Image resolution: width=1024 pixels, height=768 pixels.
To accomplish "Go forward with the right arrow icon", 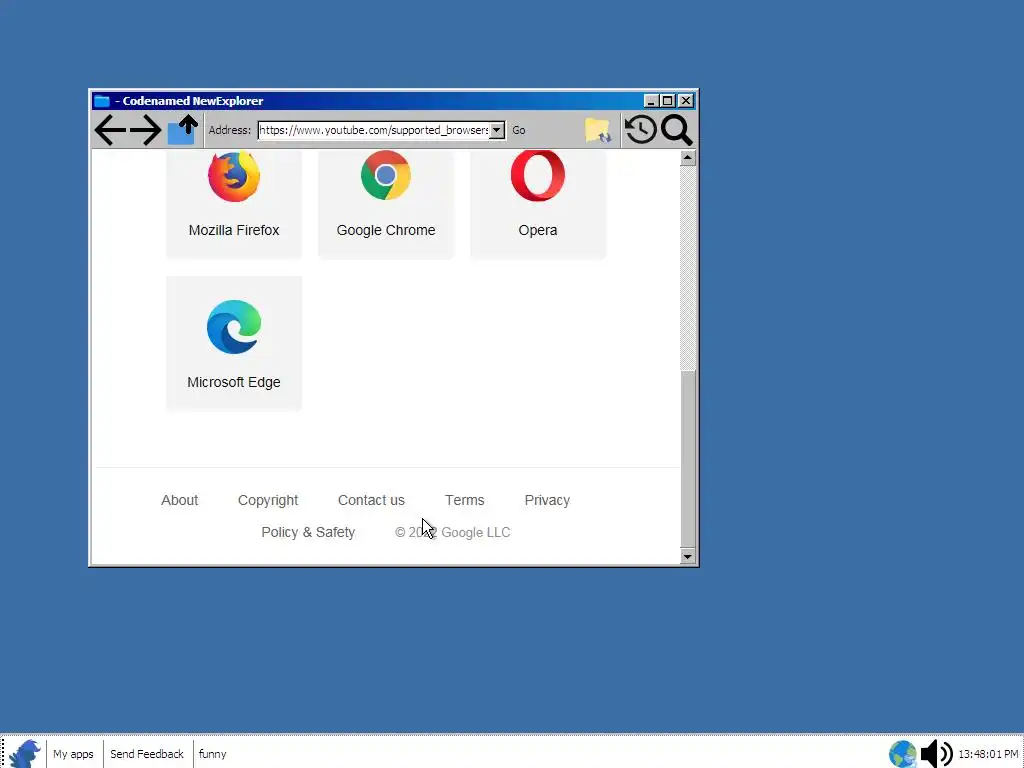I will pos(146,130).
